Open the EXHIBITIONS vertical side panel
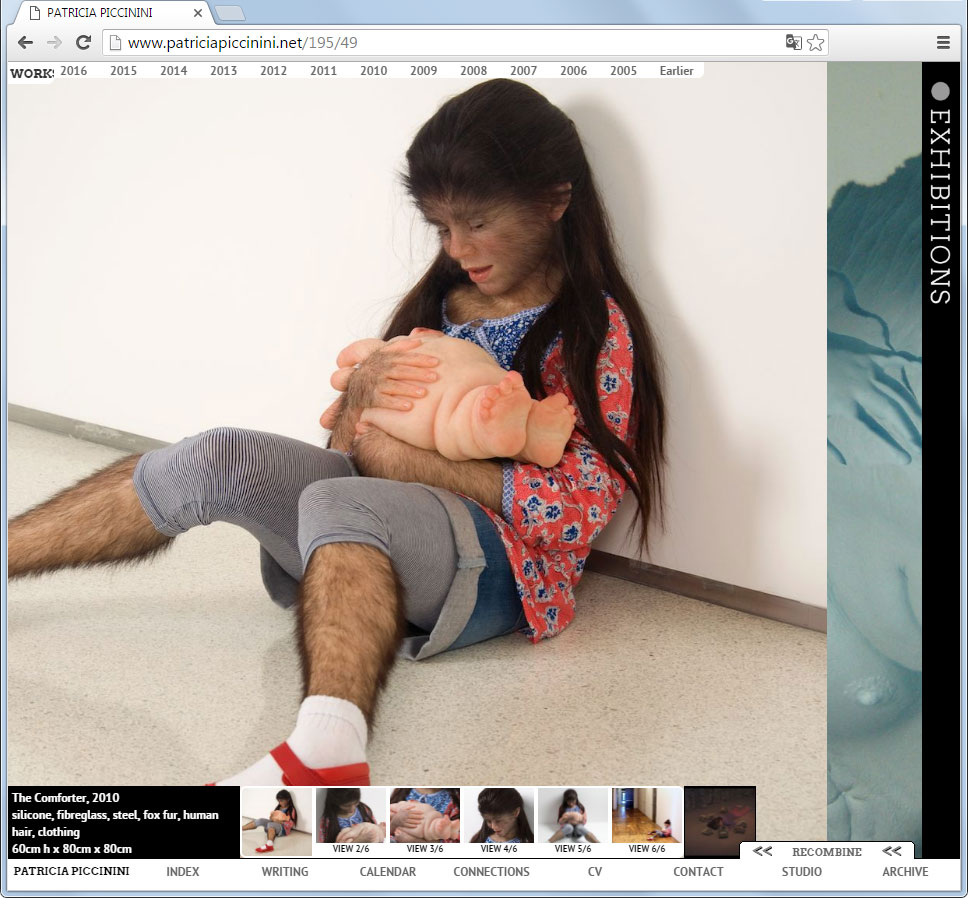Image resolution: width=968 pixels, height=899 pixels. (x=940, y=207)
